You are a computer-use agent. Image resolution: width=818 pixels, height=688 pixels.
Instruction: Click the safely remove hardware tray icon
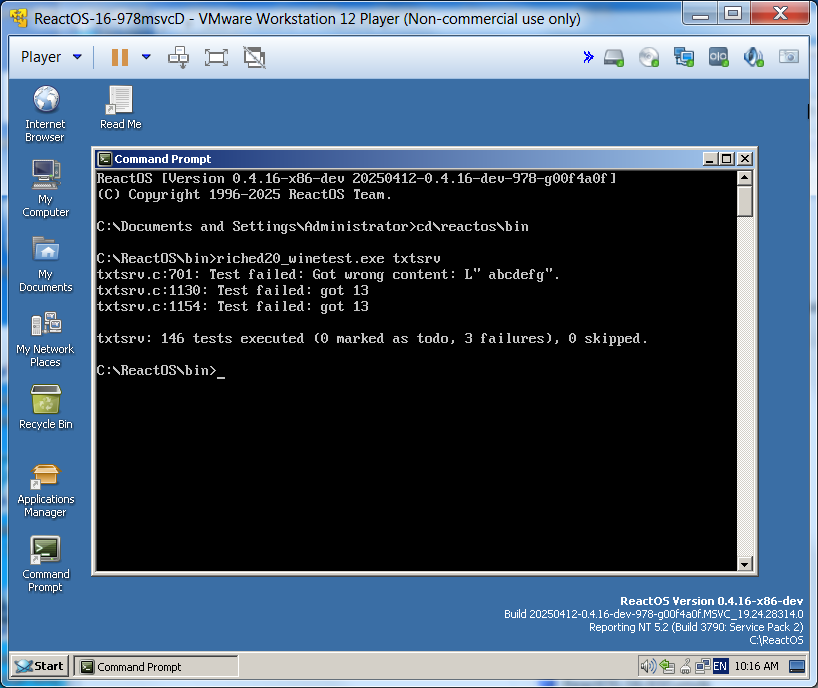[x=685, y=666]
